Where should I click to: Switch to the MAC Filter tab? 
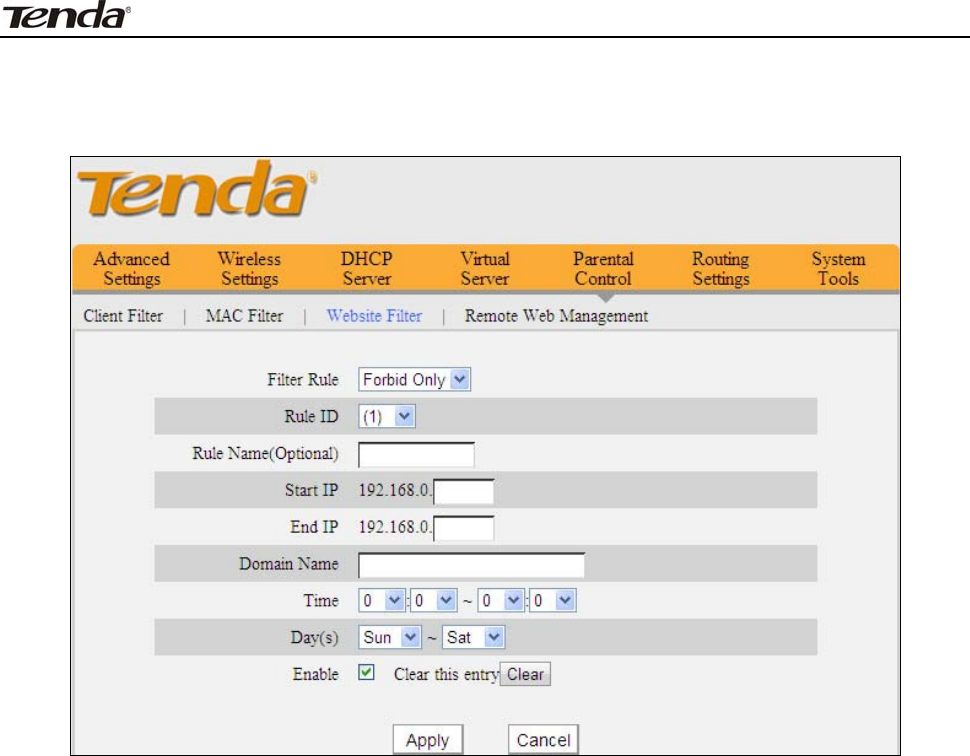pos(244,316)
